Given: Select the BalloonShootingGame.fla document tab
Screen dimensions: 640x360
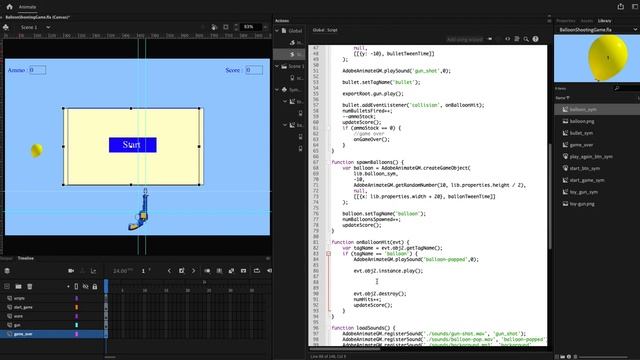Looking at the screenshot, I should click(x=37, y=17).
